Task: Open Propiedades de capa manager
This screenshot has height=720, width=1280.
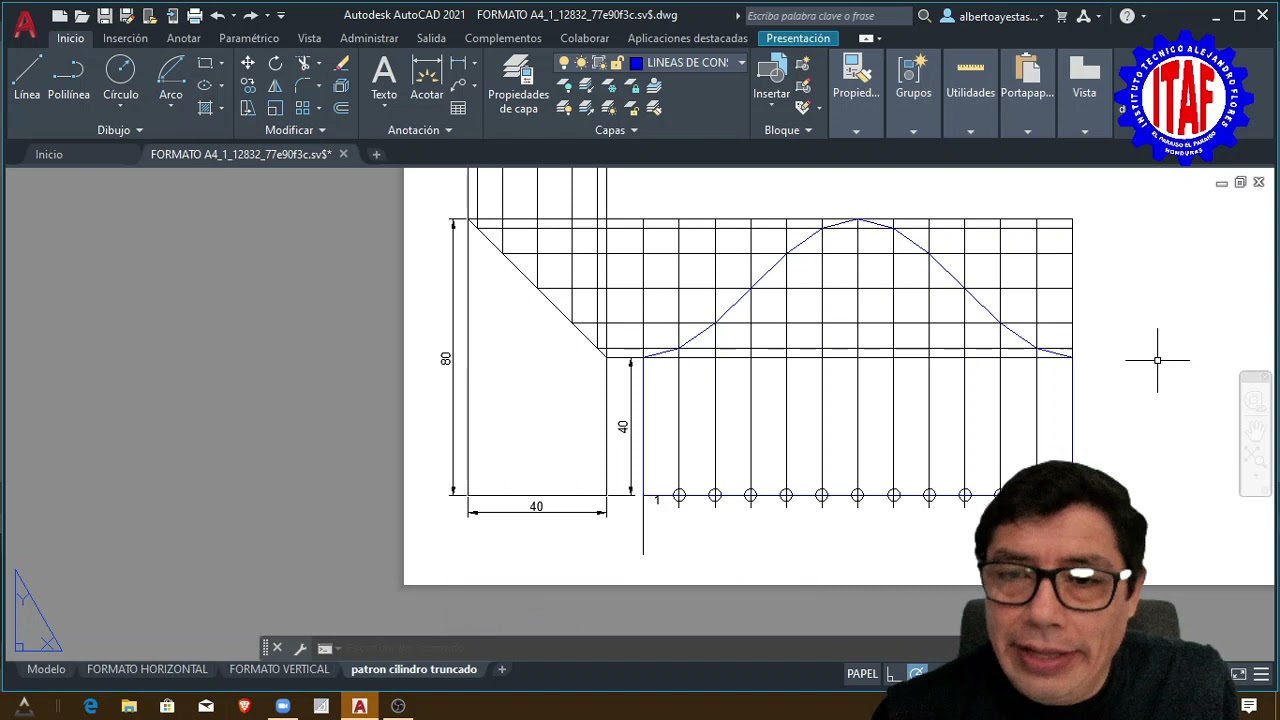Action: click(x=518, y=85)
